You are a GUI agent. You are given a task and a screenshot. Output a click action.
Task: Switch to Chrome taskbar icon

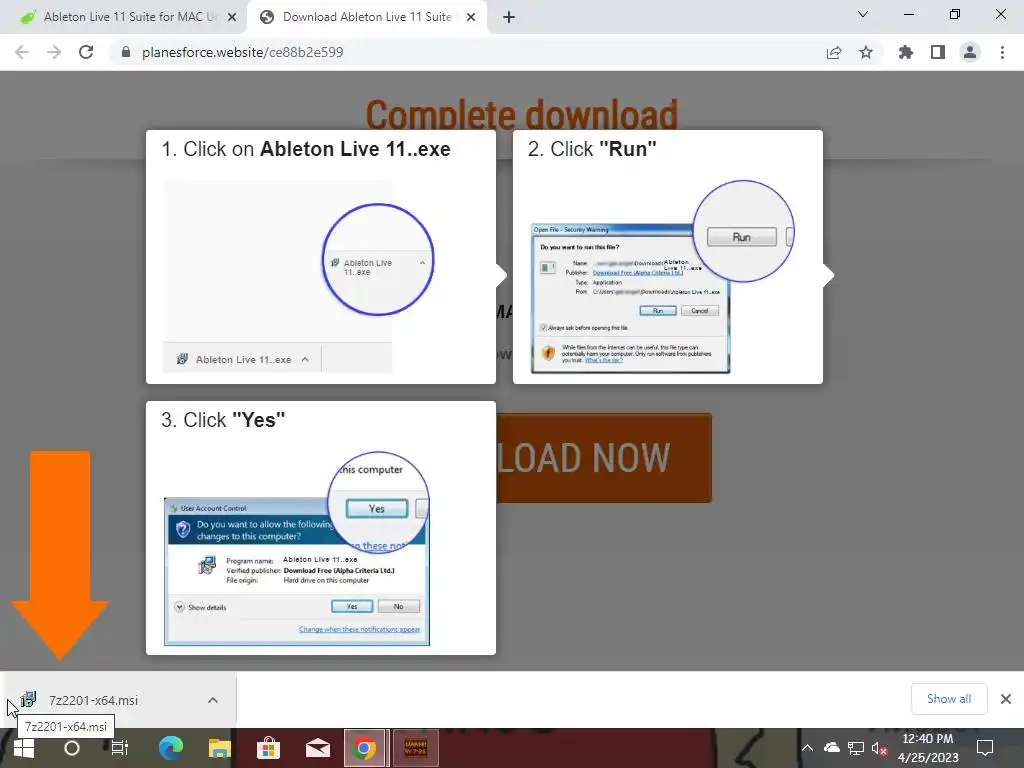coord(364,748)
